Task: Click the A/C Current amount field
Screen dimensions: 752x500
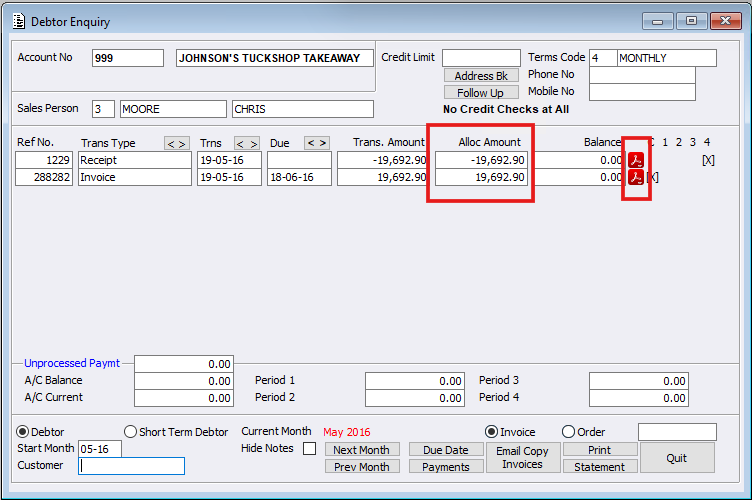Action: coord(184,398)
